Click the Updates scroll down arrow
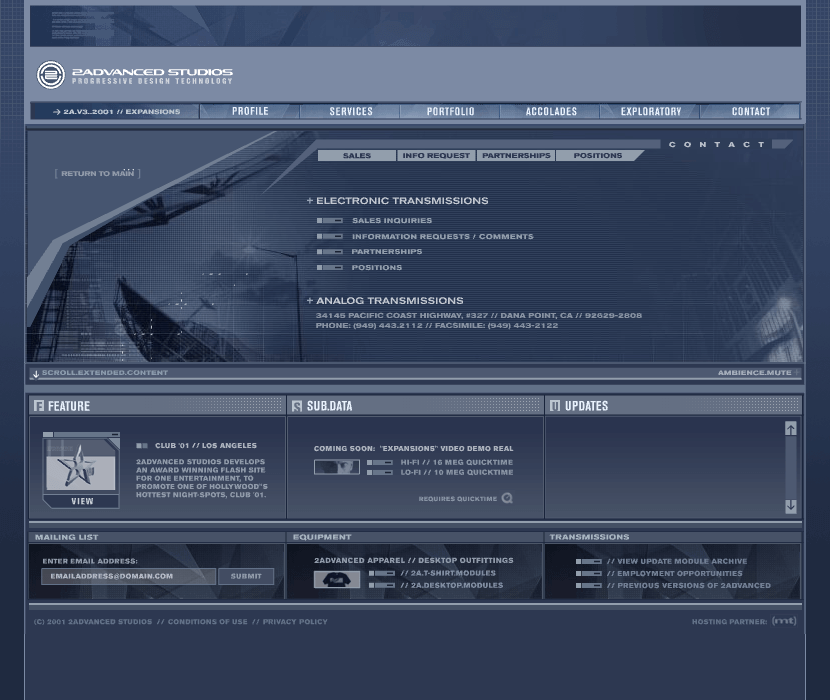 coord(791,506)
